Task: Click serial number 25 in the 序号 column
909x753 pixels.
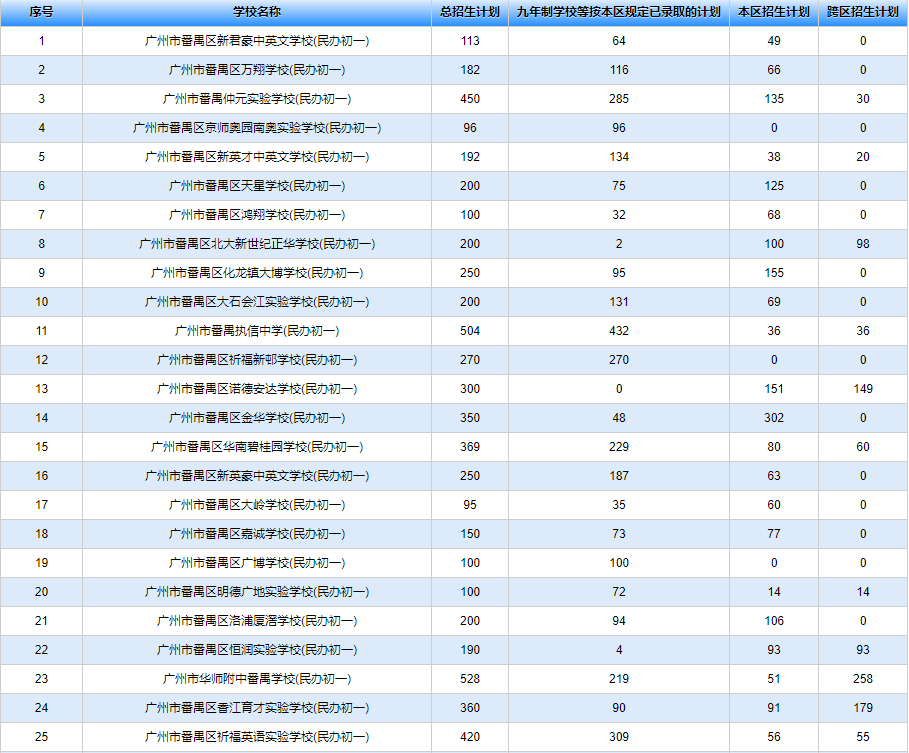Action: 41,737
